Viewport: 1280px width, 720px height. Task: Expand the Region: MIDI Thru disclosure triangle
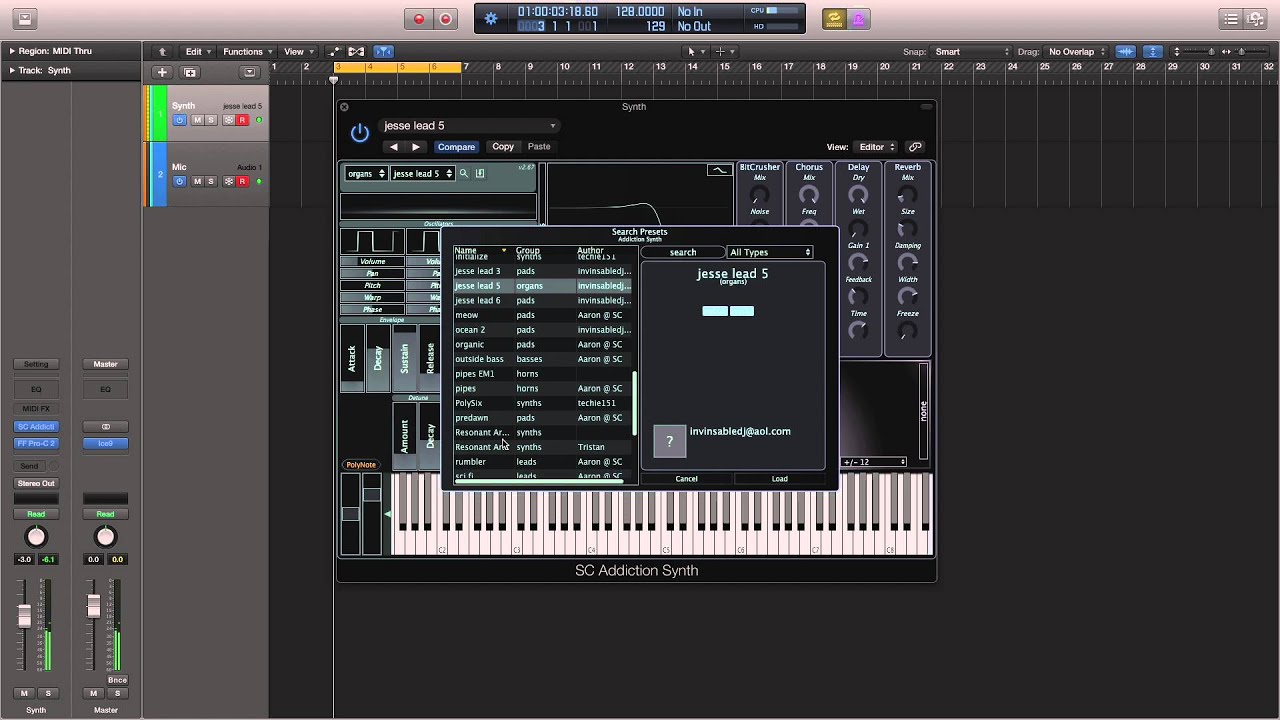[x=12, y=51]
